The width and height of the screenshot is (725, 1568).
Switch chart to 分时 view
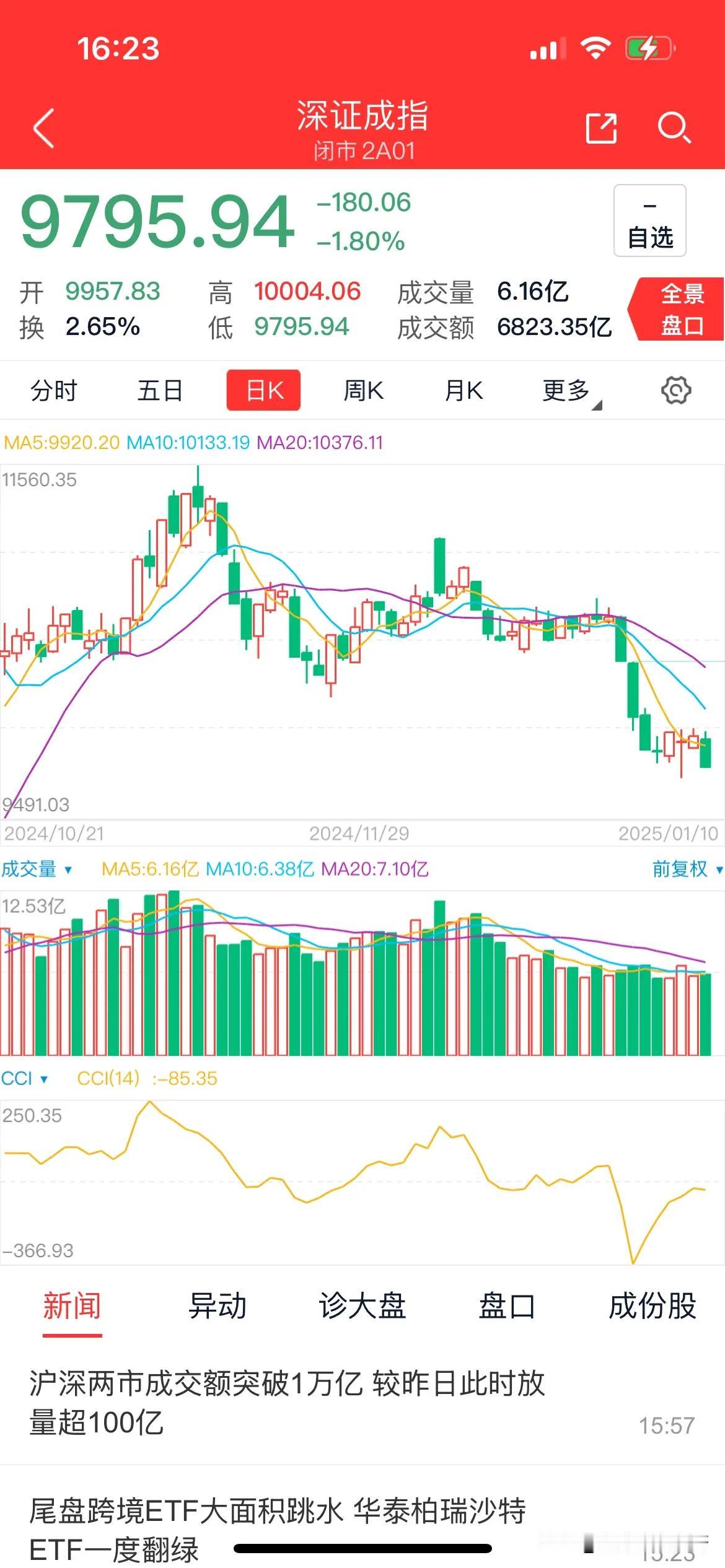click(53, 391)
